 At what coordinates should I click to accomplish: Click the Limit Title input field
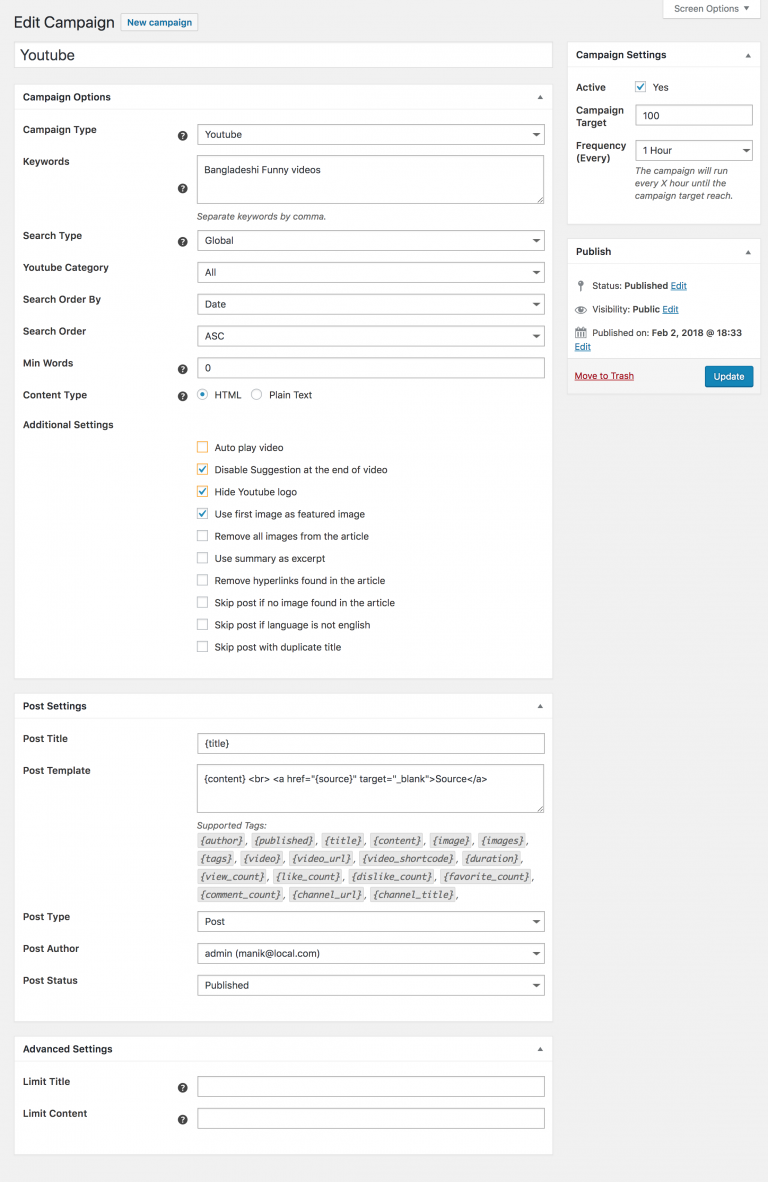[x=371, y=1086]
